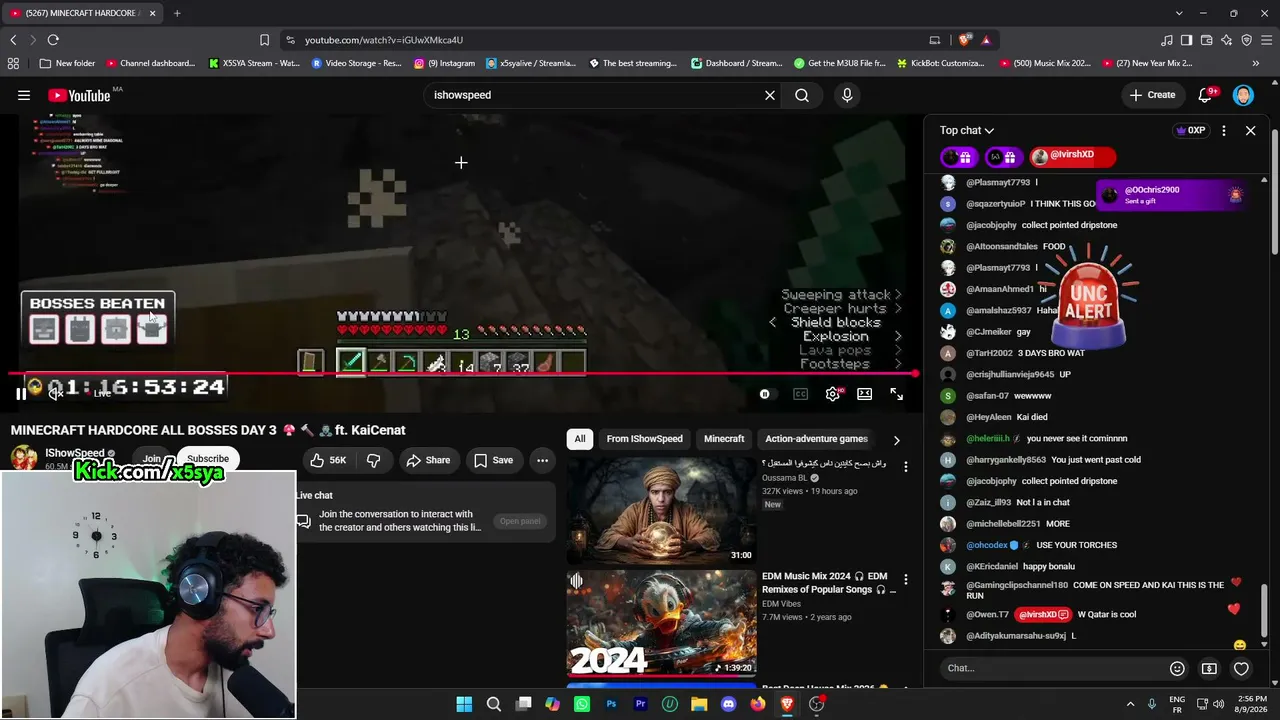
Task: Toggle subtitles CC in the player
Action: tap(800, 394)
